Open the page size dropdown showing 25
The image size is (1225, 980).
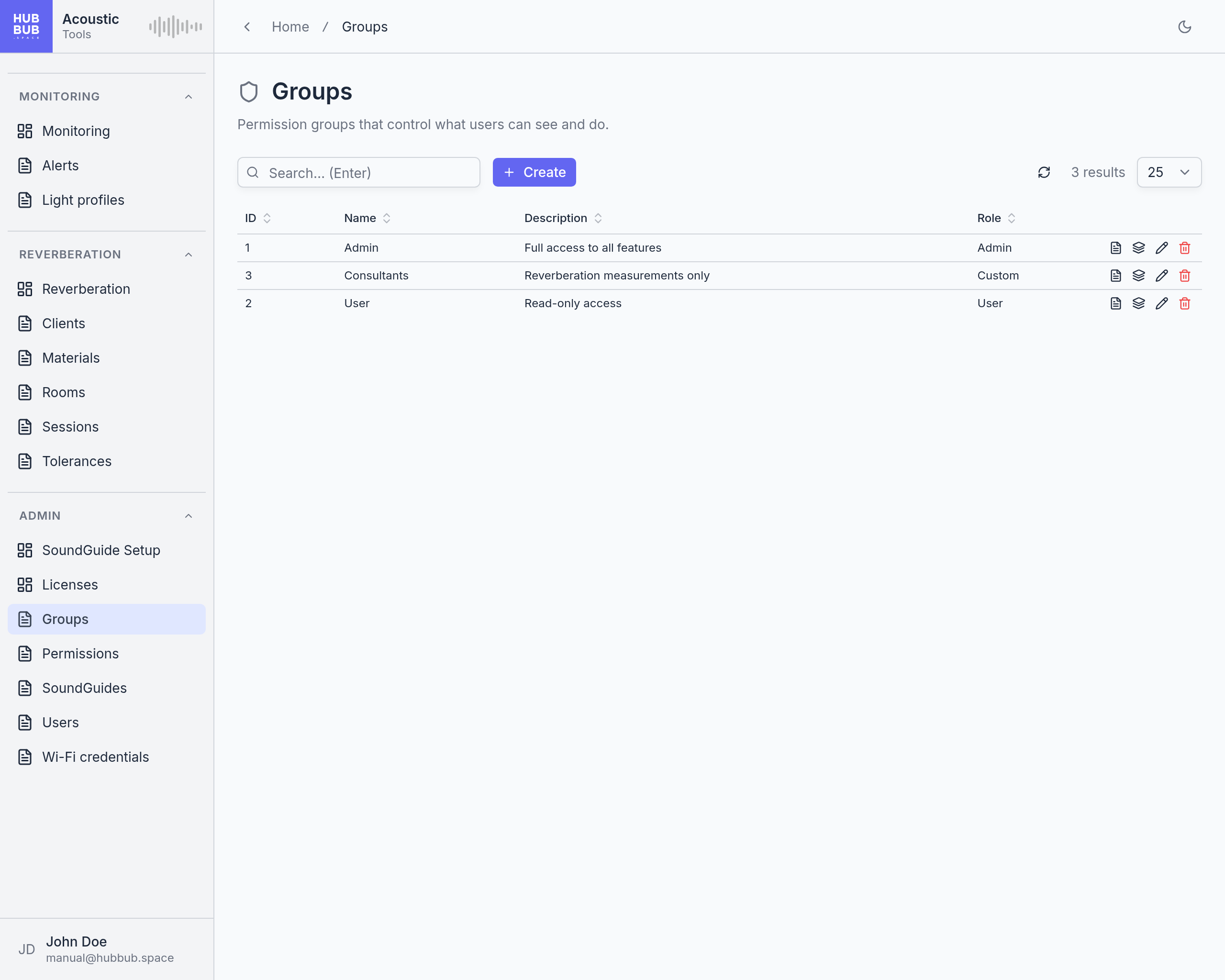[x=1169, y=172]
